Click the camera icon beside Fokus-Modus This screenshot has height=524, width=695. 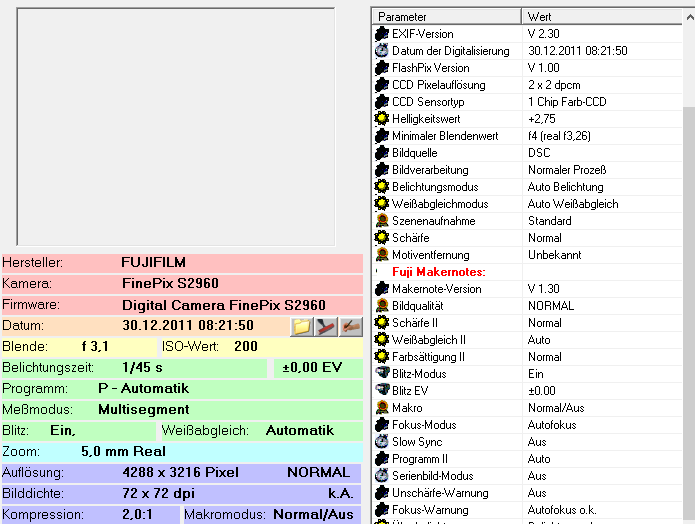coord(382,425)
